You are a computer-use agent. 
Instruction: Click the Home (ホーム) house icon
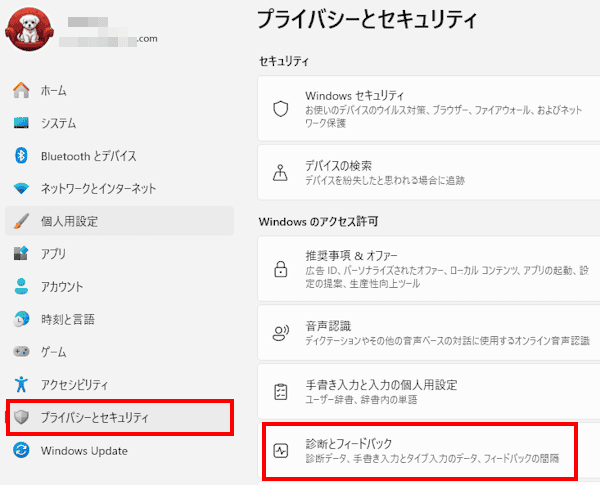pos(21,90)
